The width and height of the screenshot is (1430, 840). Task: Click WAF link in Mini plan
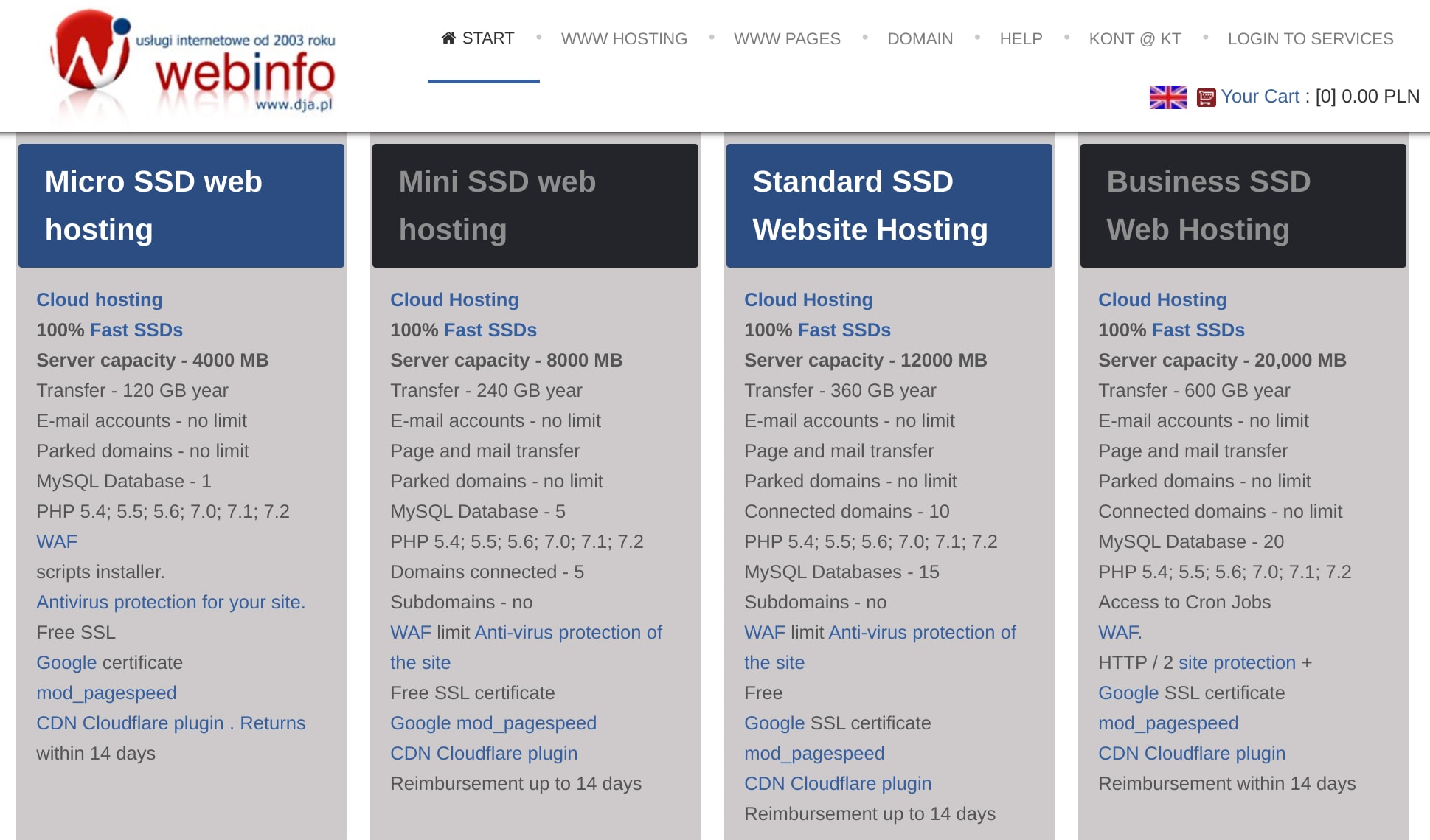[411, 632]
